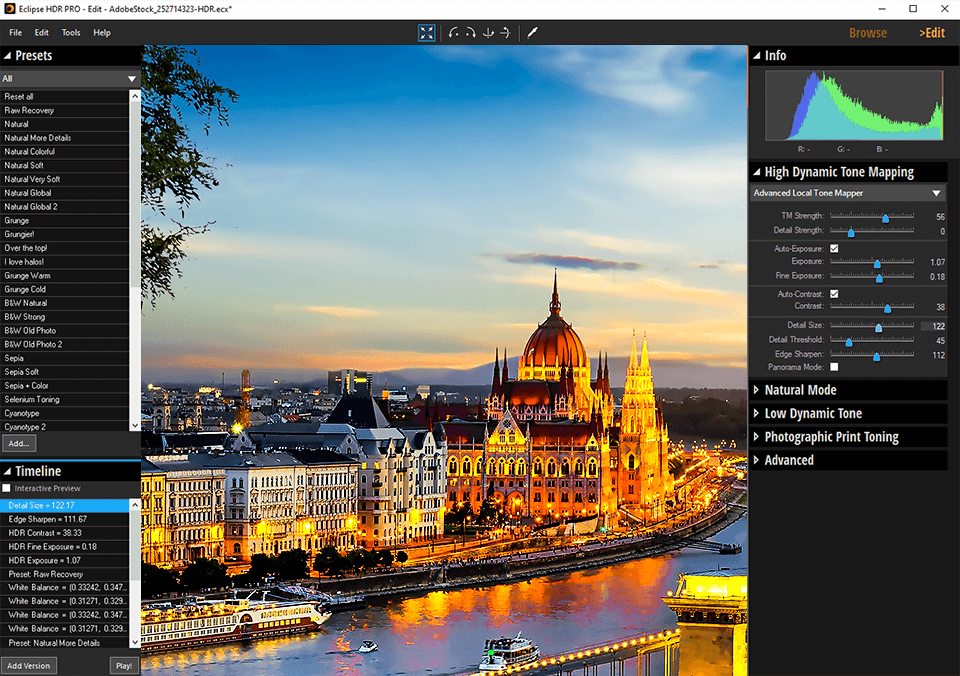Click the Eclipse HDR PRO logo icon
Image resolution: width=960 pixels, height=676 pixels.
click(9, 9)
